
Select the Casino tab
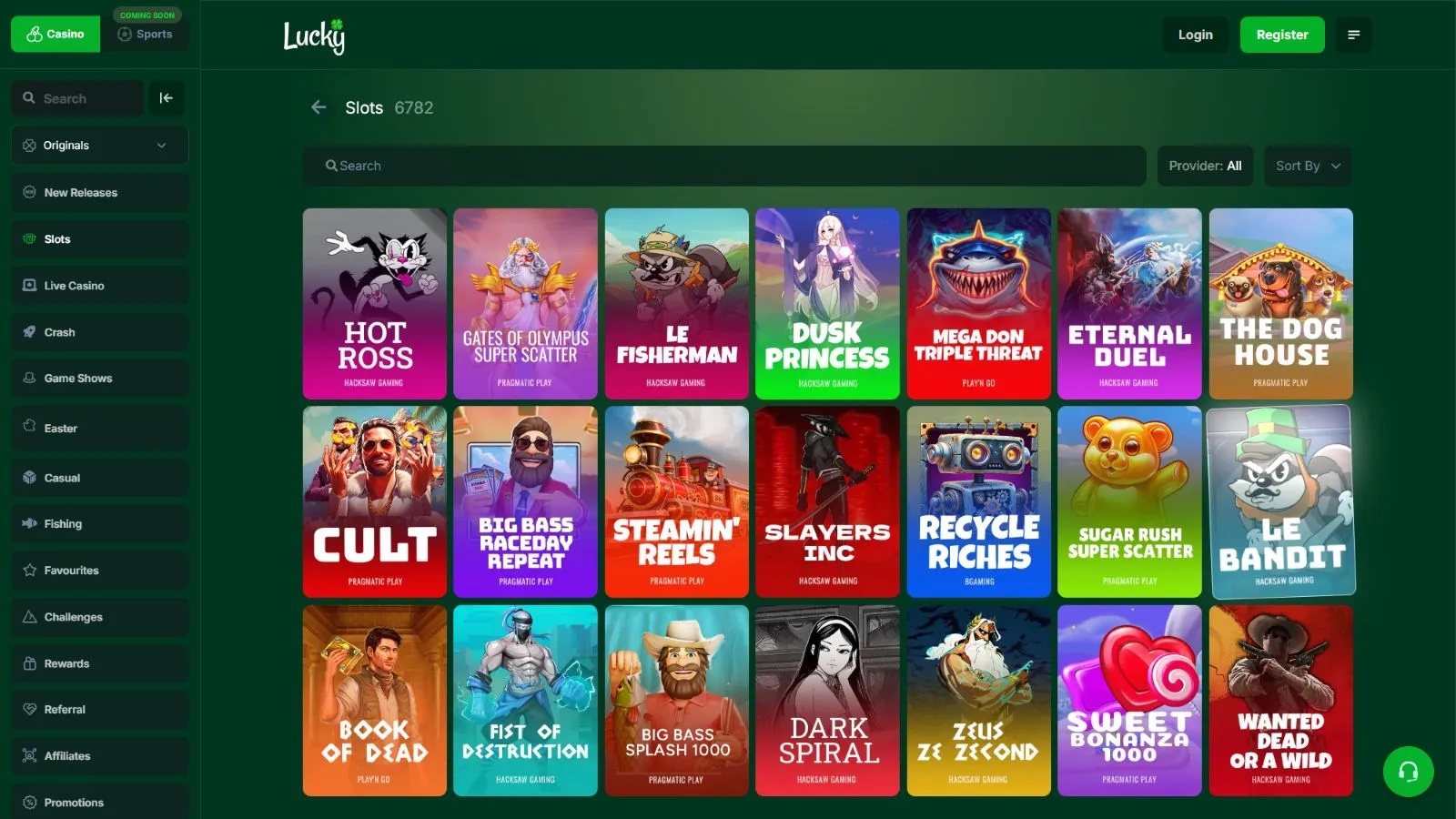click(x=56, y=35)
